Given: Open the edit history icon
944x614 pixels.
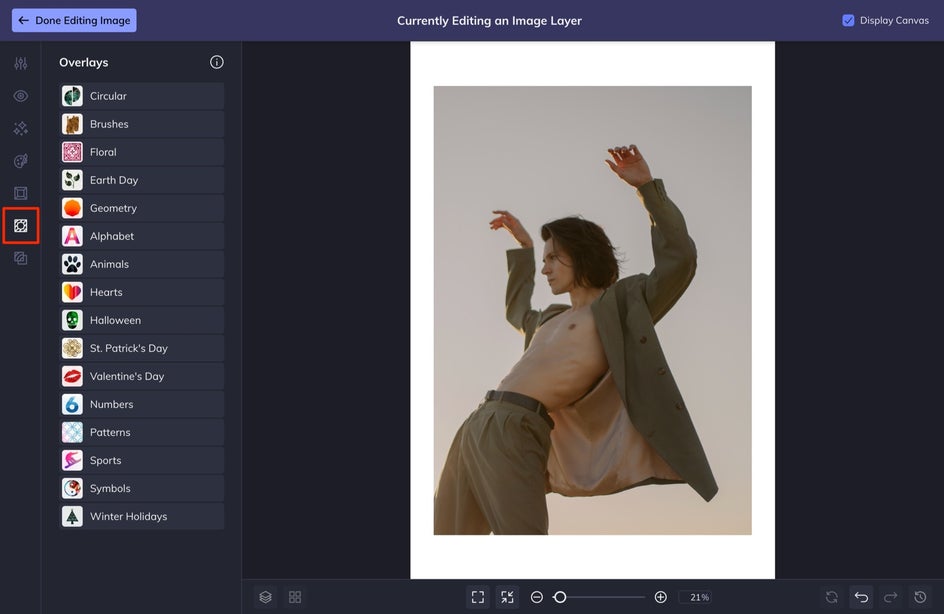Looking at the screenshot, I should pyautogui.click(x=920, y=597).
